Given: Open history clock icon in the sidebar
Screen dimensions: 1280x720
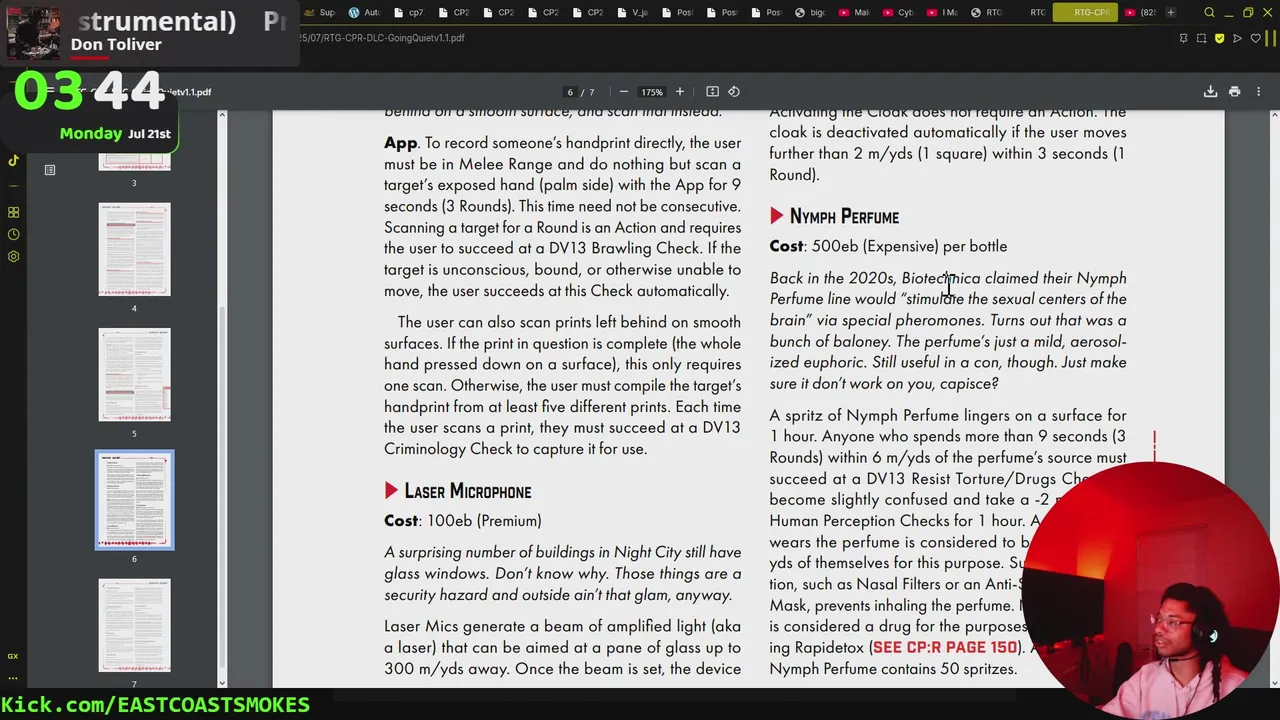Looking at the screenshot, I should (13, 234).
